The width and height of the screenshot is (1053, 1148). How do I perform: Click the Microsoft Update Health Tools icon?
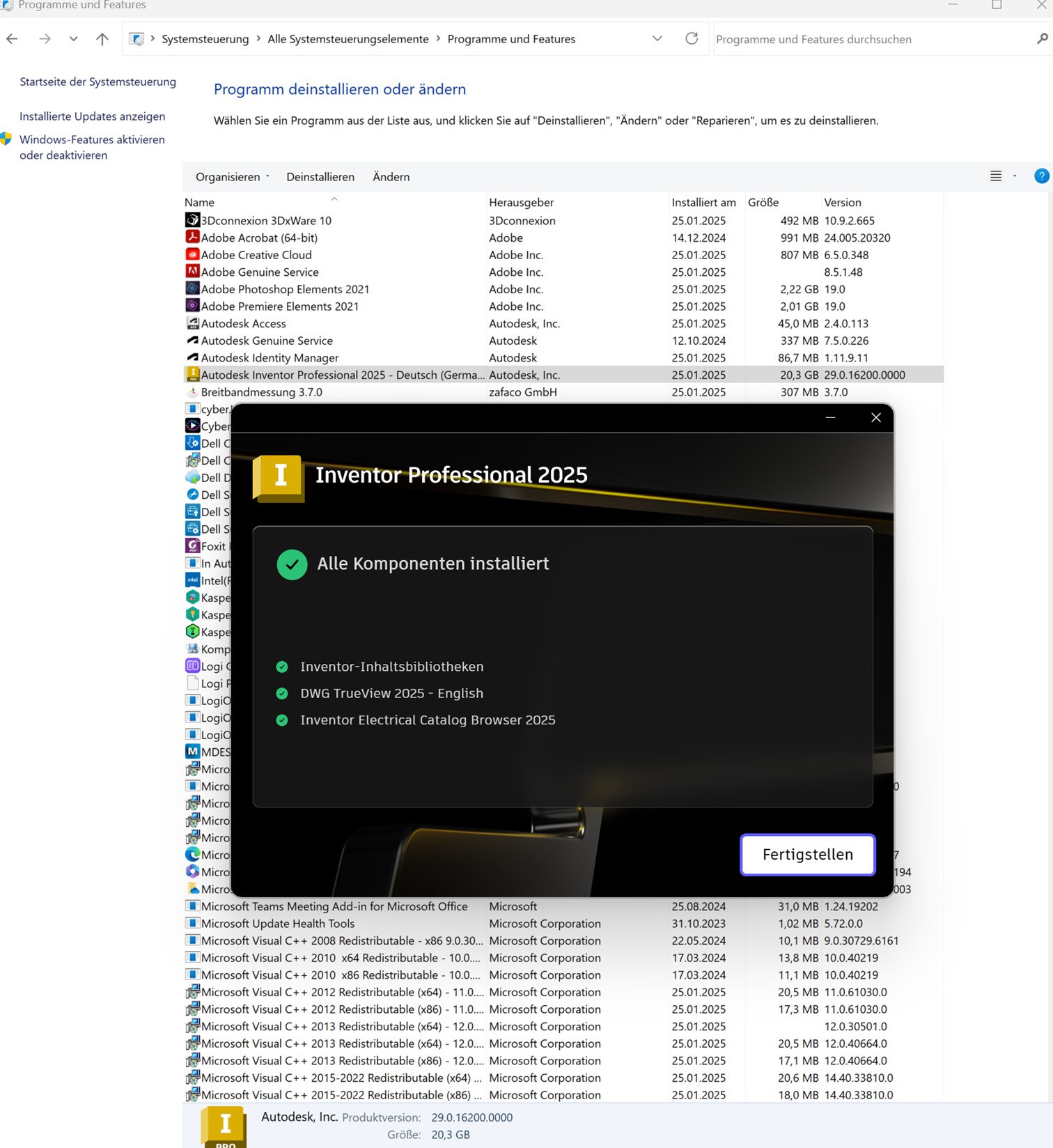[x=192, y=923]
